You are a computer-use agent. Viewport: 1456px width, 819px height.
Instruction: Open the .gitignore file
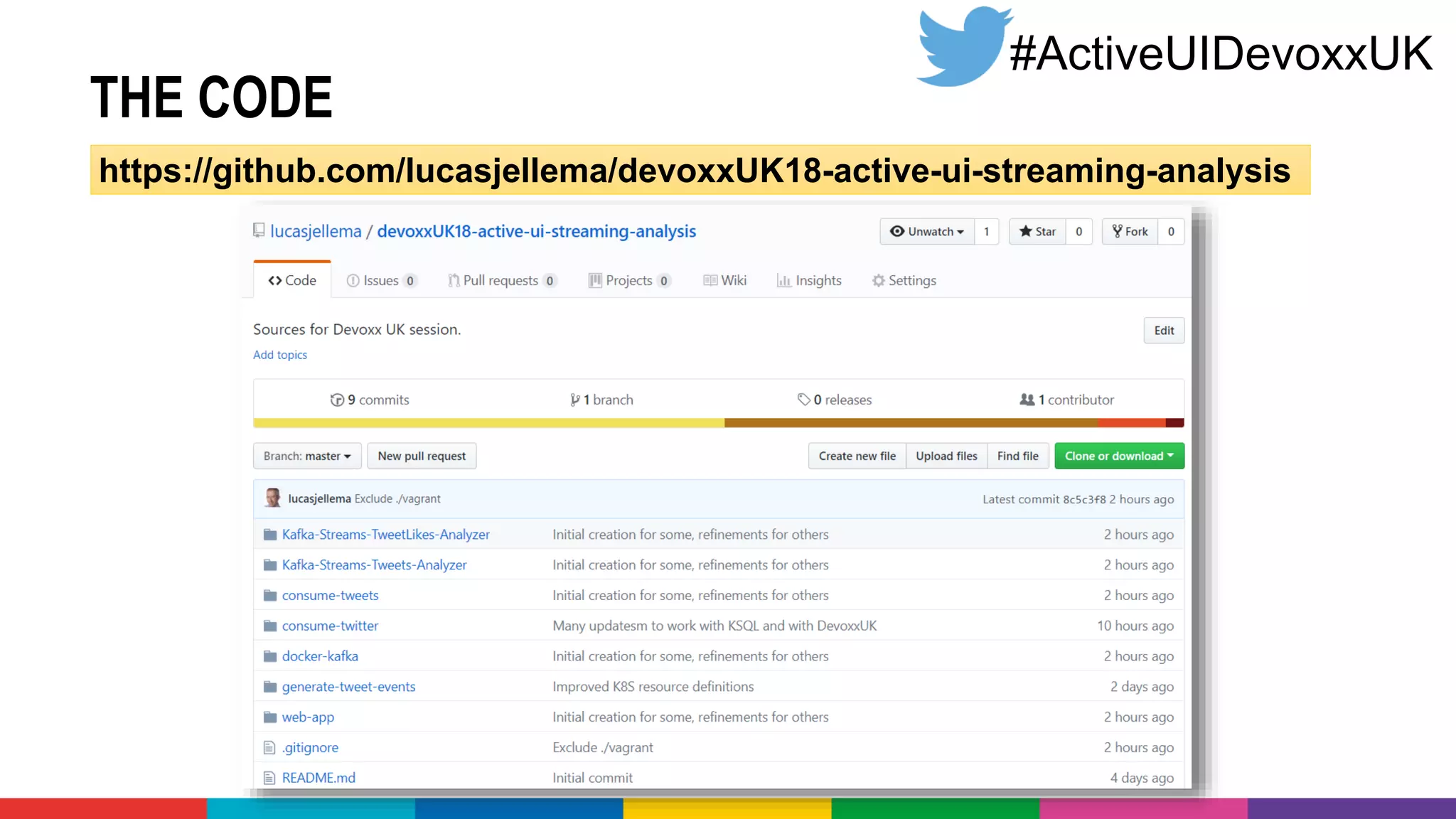coord(310,748)
